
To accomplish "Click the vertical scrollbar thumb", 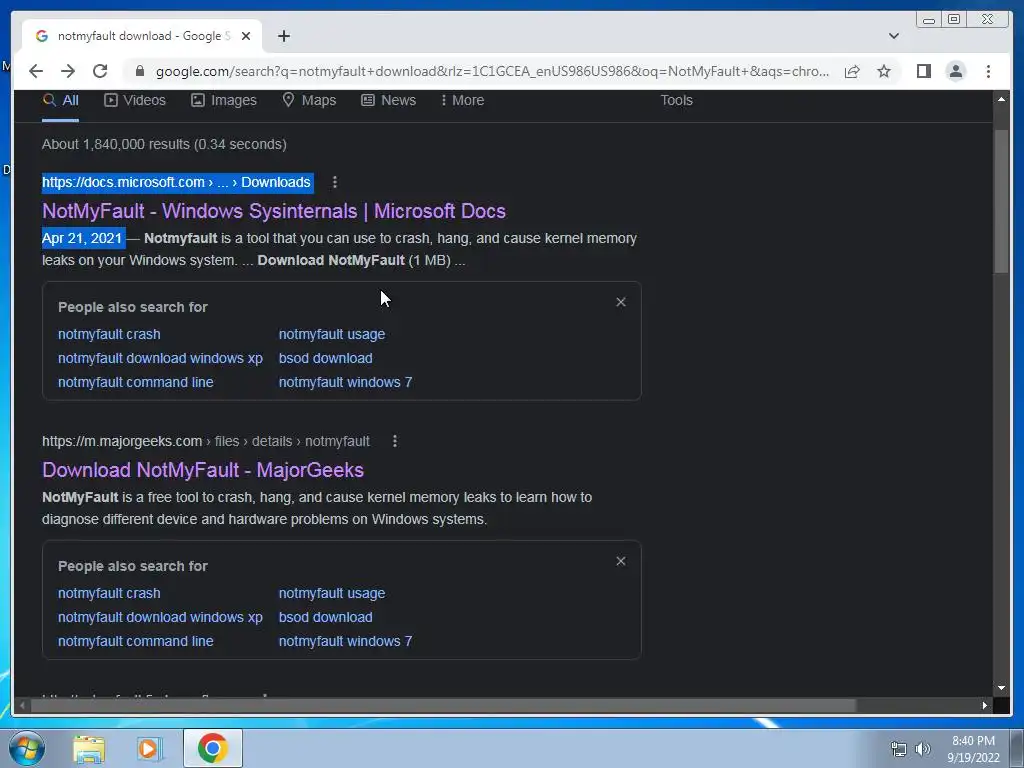I will pyautogui.click(x=1001, y=202).
